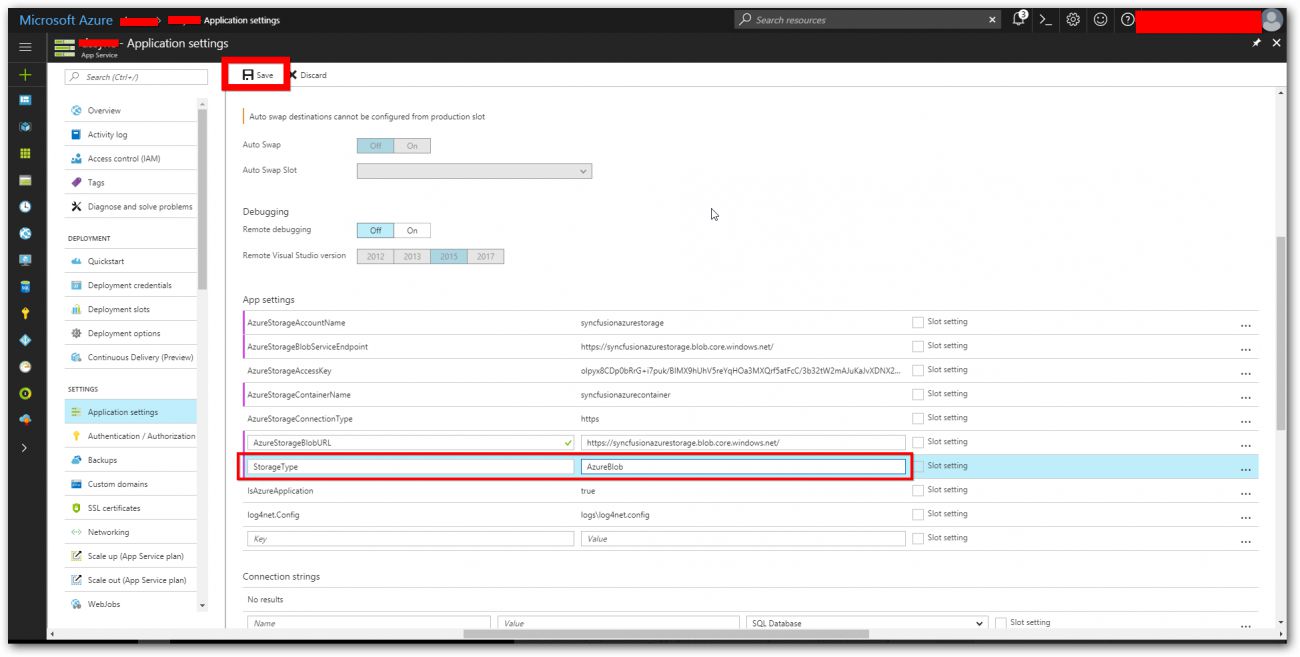The height and width of the screenshot is (657, 1300).
Task: Turn Auto Swap On
Action: (412, 146)
